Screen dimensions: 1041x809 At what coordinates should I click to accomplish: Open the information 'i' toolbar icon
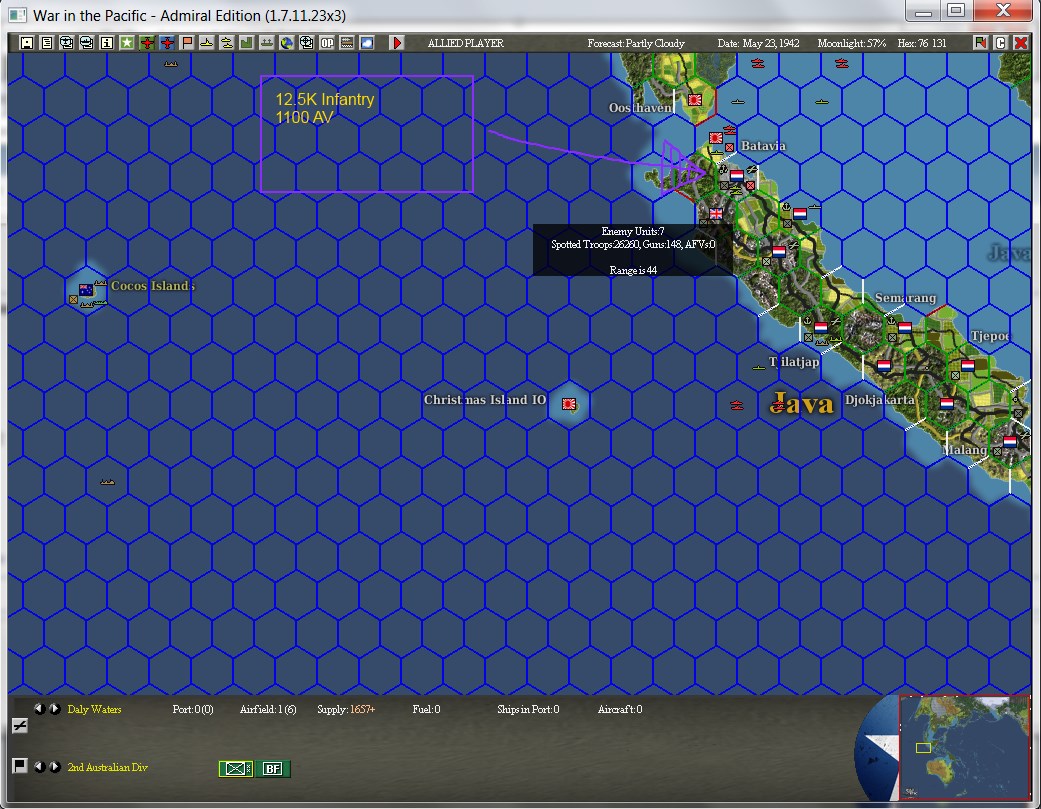point(106,43)
